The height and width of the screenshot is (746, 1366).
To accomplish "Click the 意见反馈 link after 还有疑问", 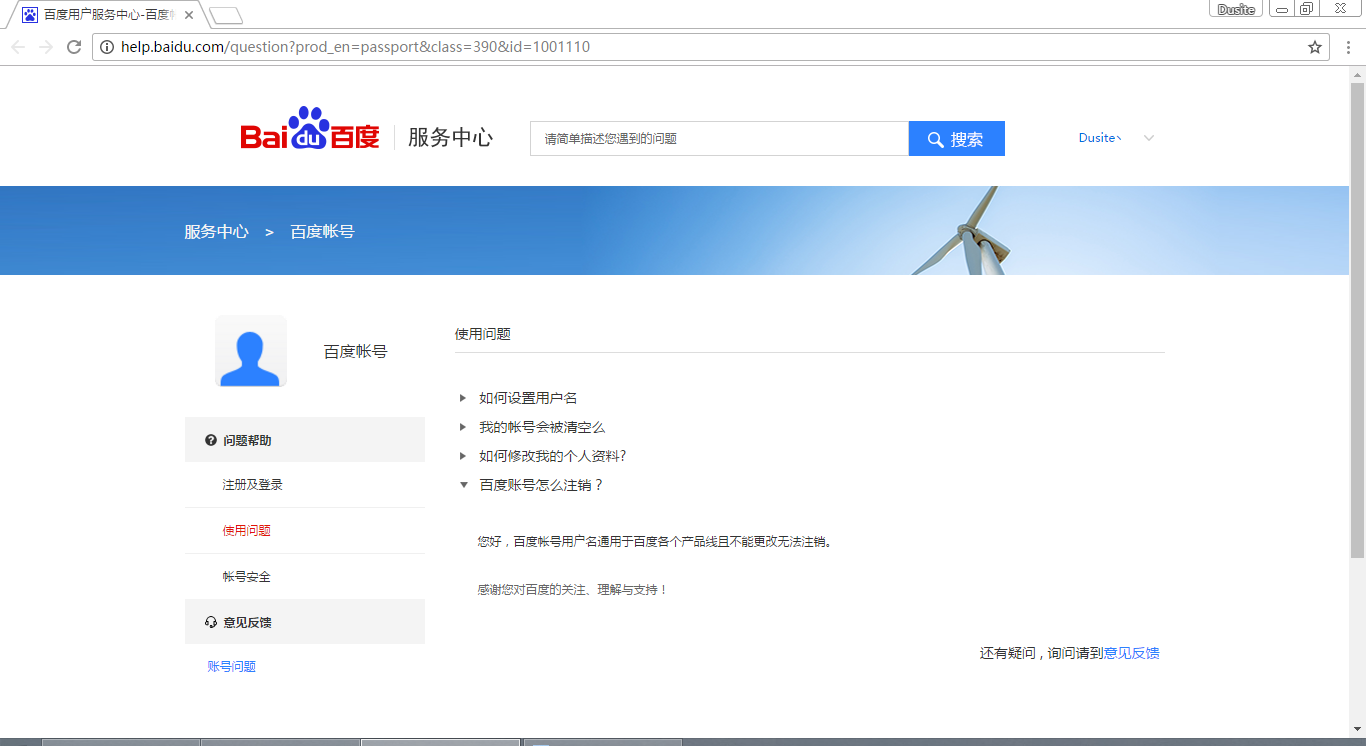I will [1131, 653].
